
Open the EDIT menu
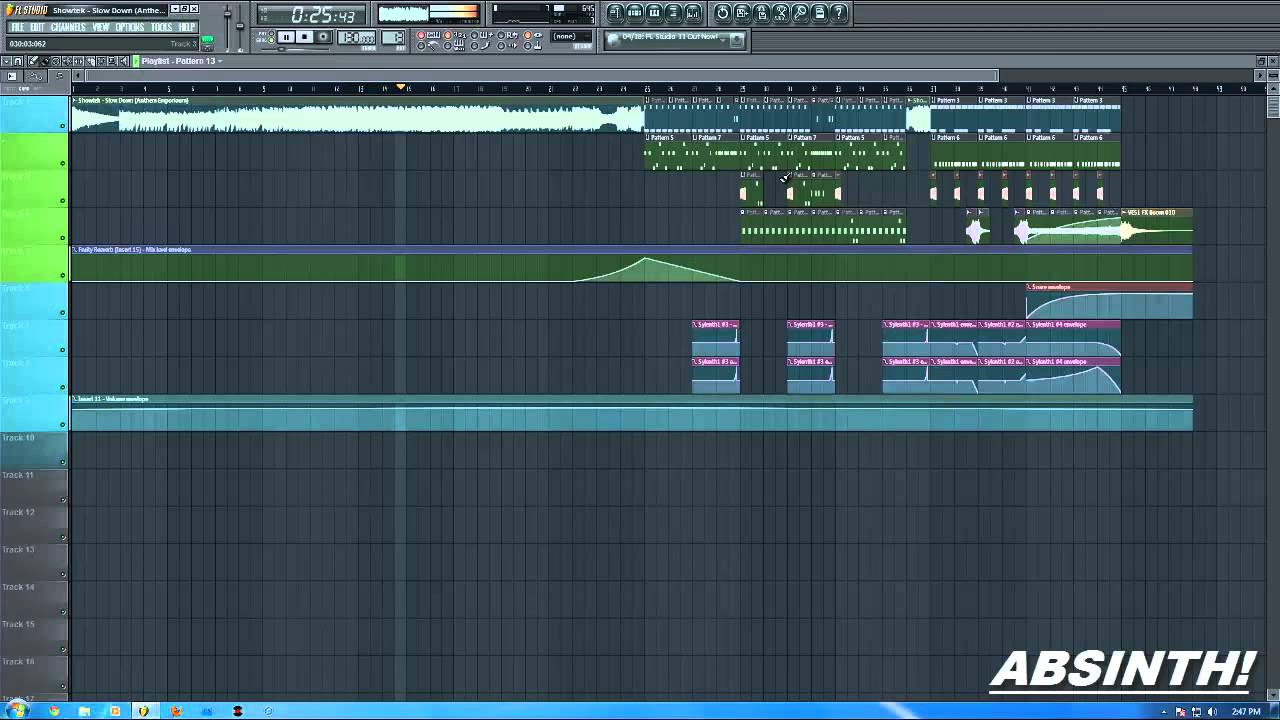point(37,27)
